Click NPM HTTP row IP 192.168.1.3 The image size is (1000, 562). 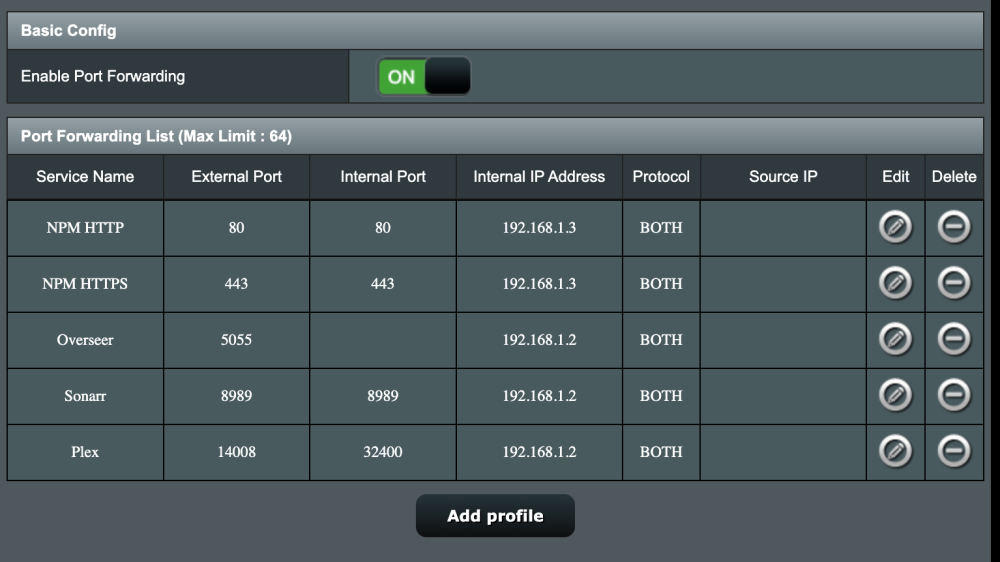coord(539,228)
